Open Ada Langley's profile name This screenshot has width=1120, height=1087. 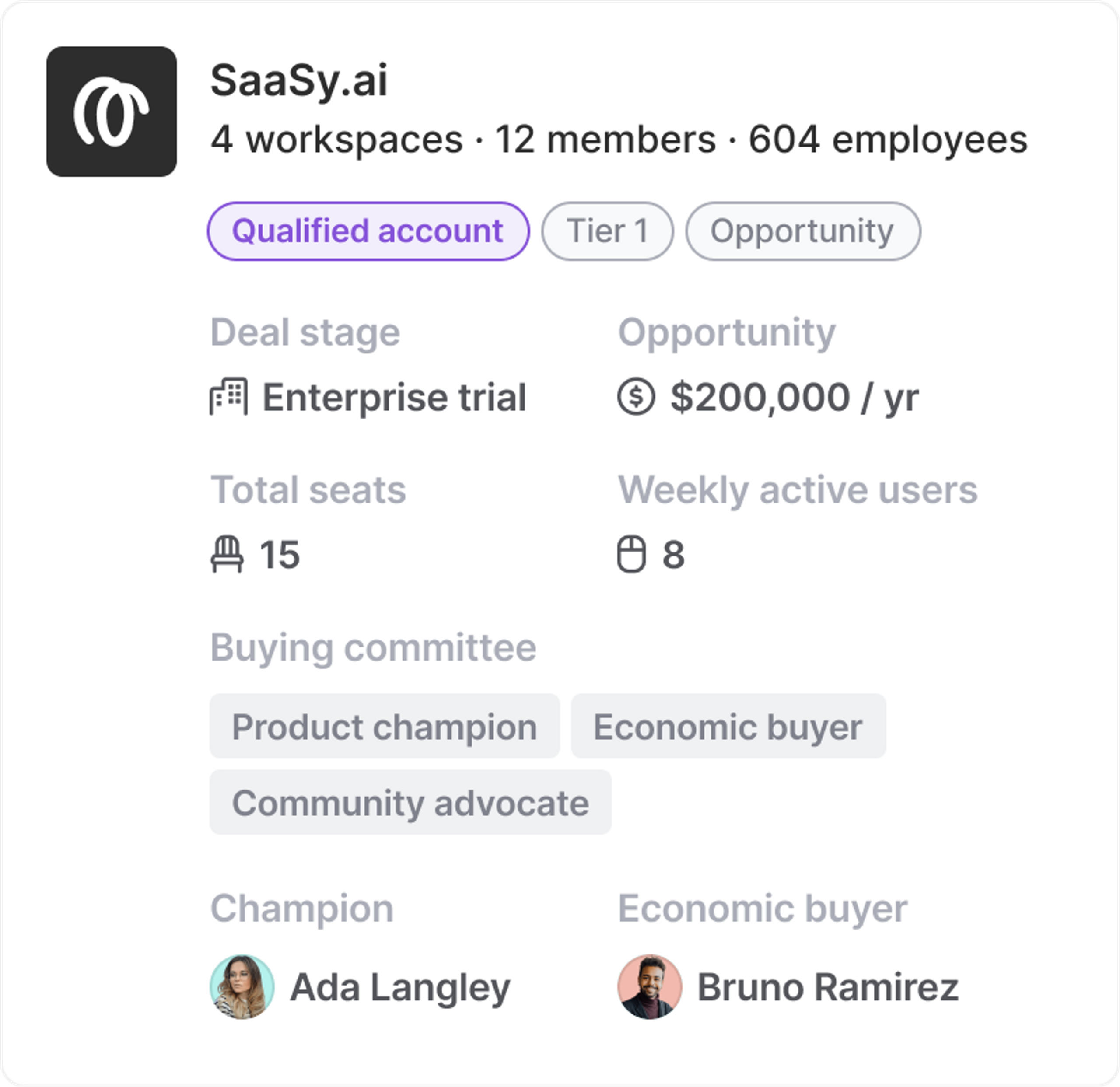[400, 987]
